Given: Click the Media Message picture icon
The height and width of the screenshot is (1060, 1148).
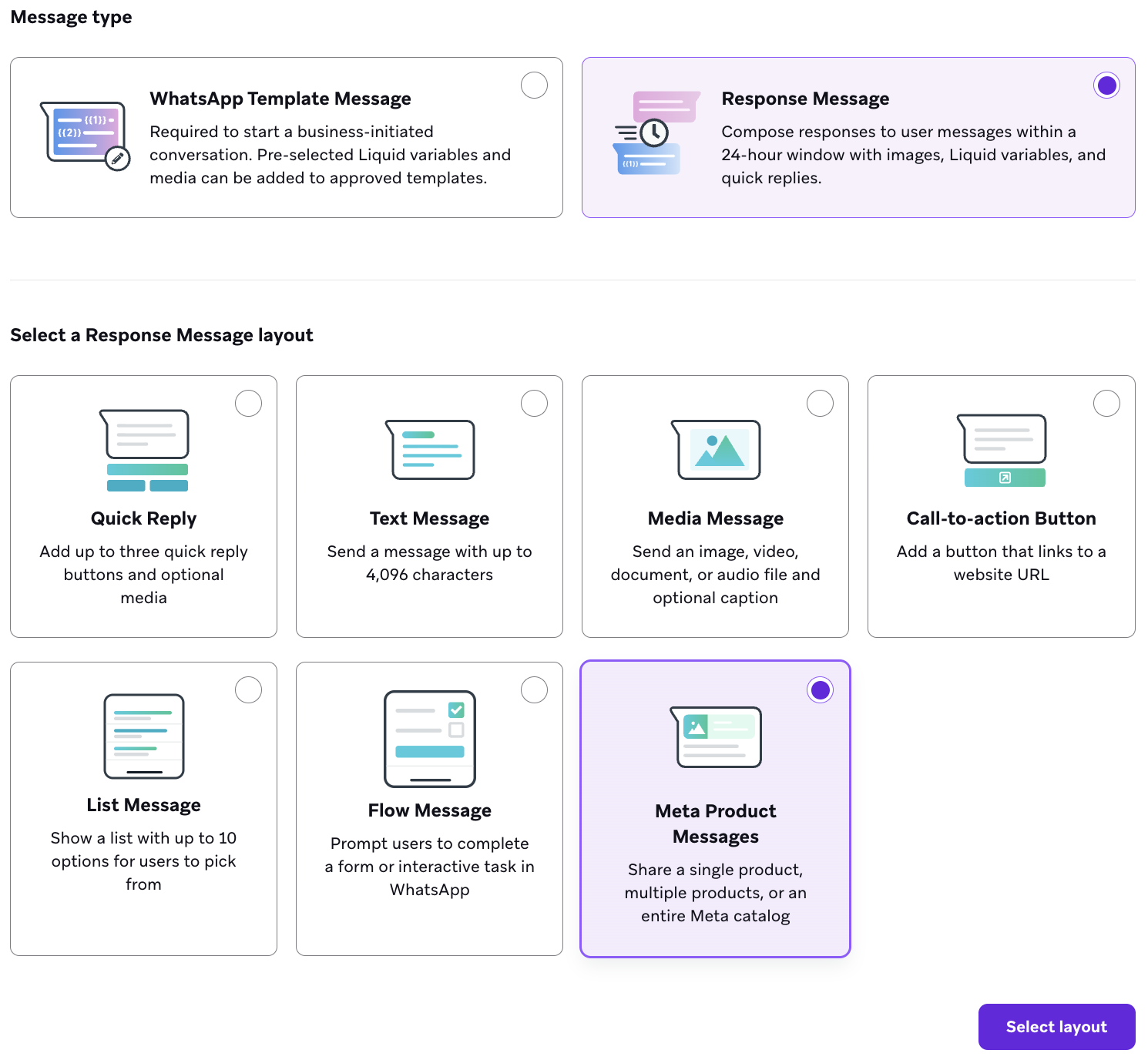Looking at the screenshot, I should tap(716, 450).
